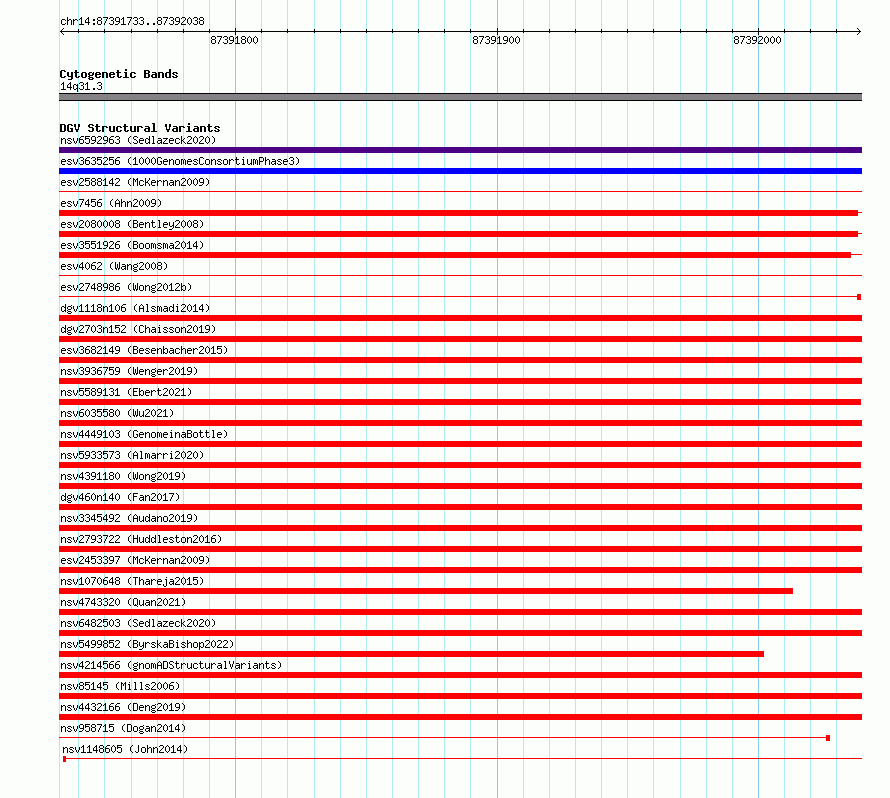Click ruler position 87391900

[x=496, y=40]
